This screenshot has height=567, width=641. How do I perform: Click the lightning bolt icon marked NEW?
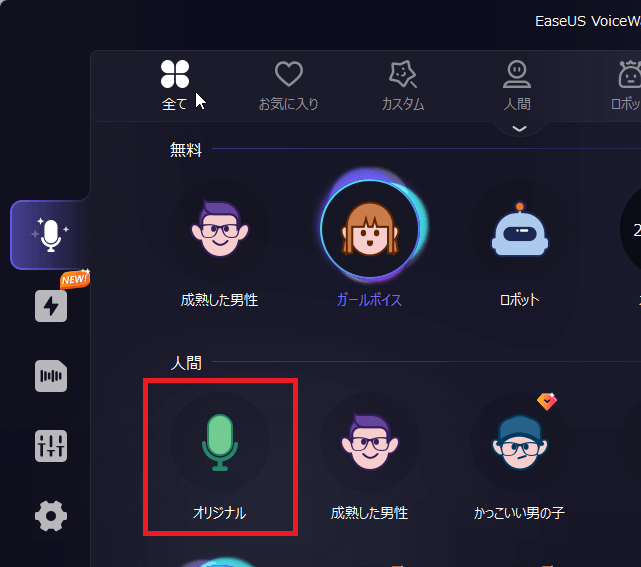[x=51, y=305]
